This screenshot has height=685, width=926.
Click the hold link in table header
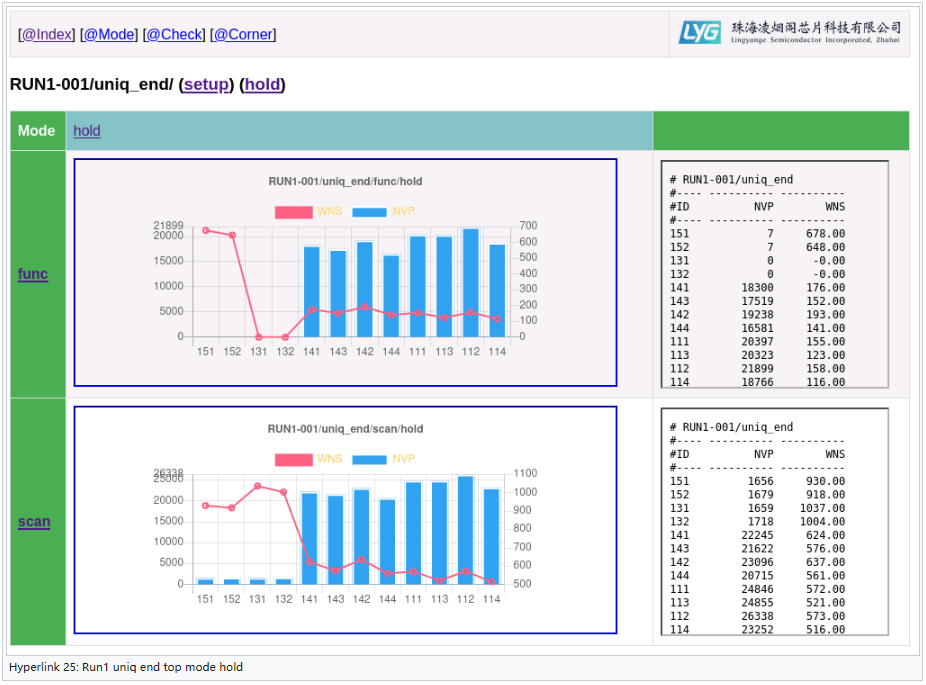pyautogui.click(x=87, y=131)
